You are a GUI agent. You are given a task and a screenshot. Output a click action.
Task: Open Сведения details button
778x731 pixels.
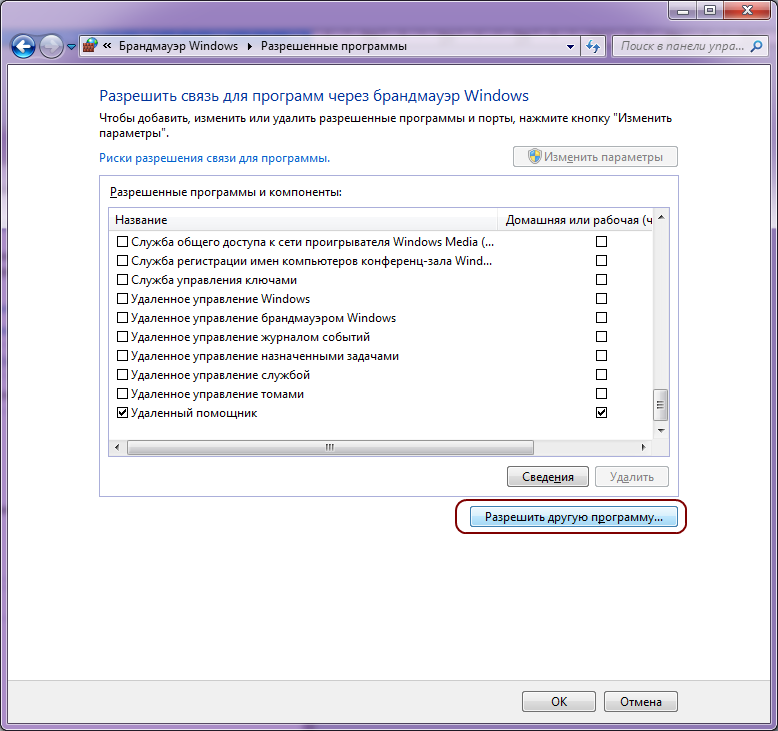point(548,476)
